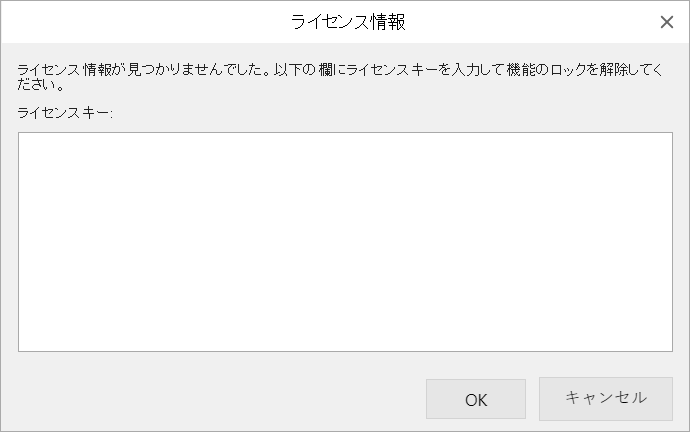Click the label above the key text box
Image resolution: width=690 pixels, height=432 pixels.
pos(66,113)
